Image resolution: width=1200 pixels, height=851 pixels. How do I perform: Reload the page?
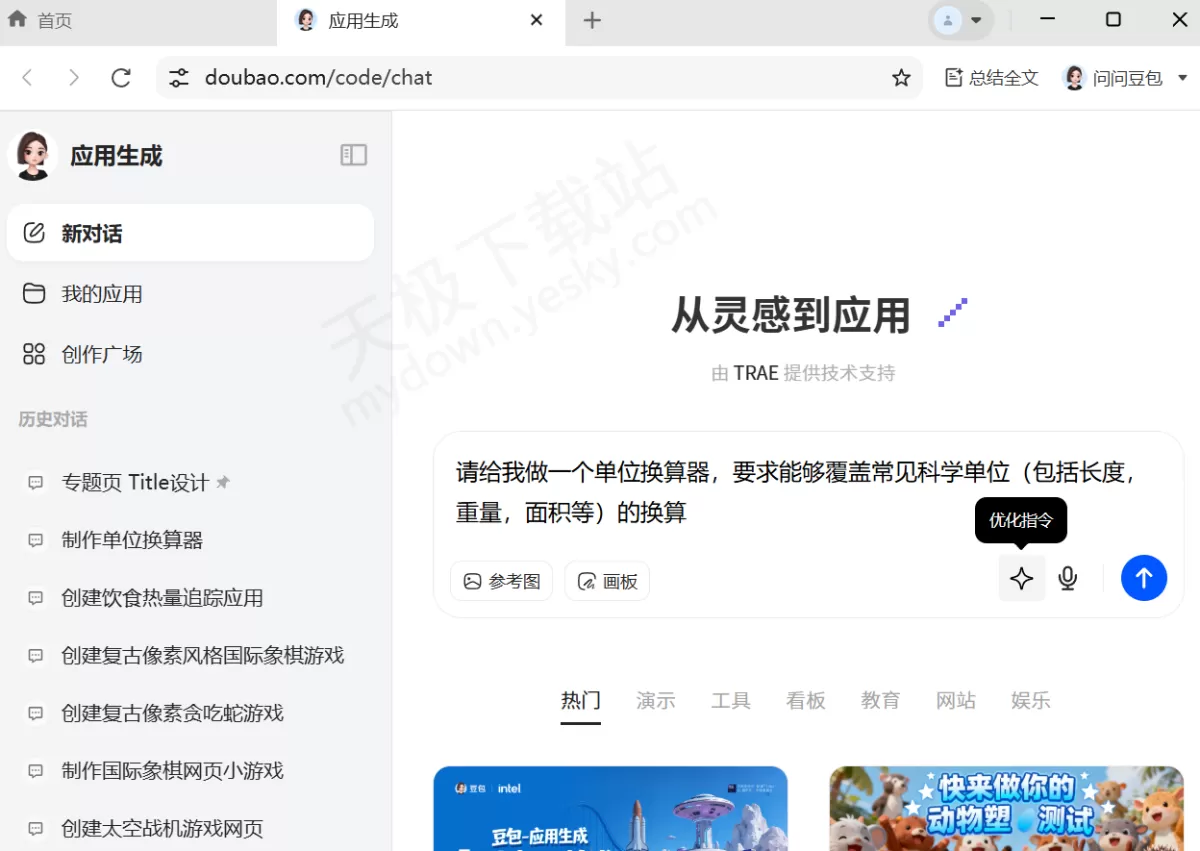(121, 77)
